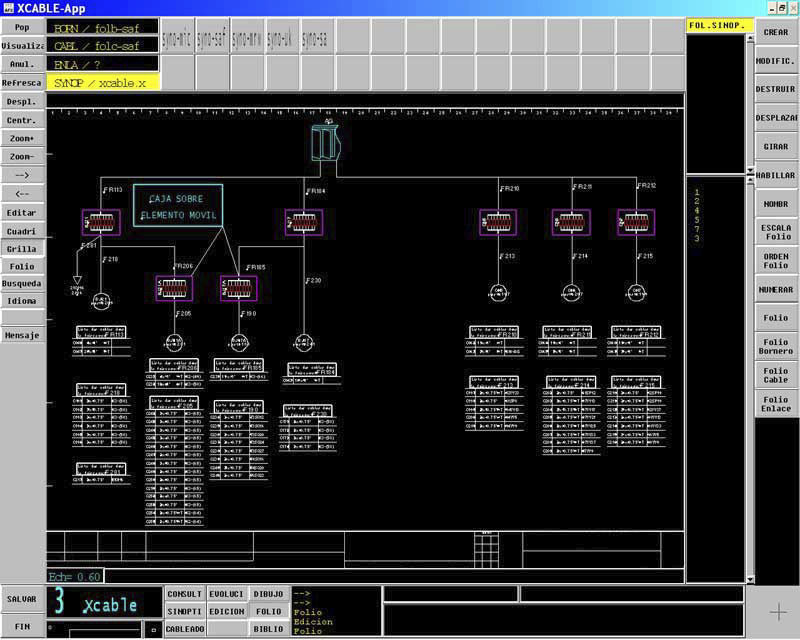This screenshot has width=800, height=640.
Task: Click the Folio Cable button
Action: point(776,375)
